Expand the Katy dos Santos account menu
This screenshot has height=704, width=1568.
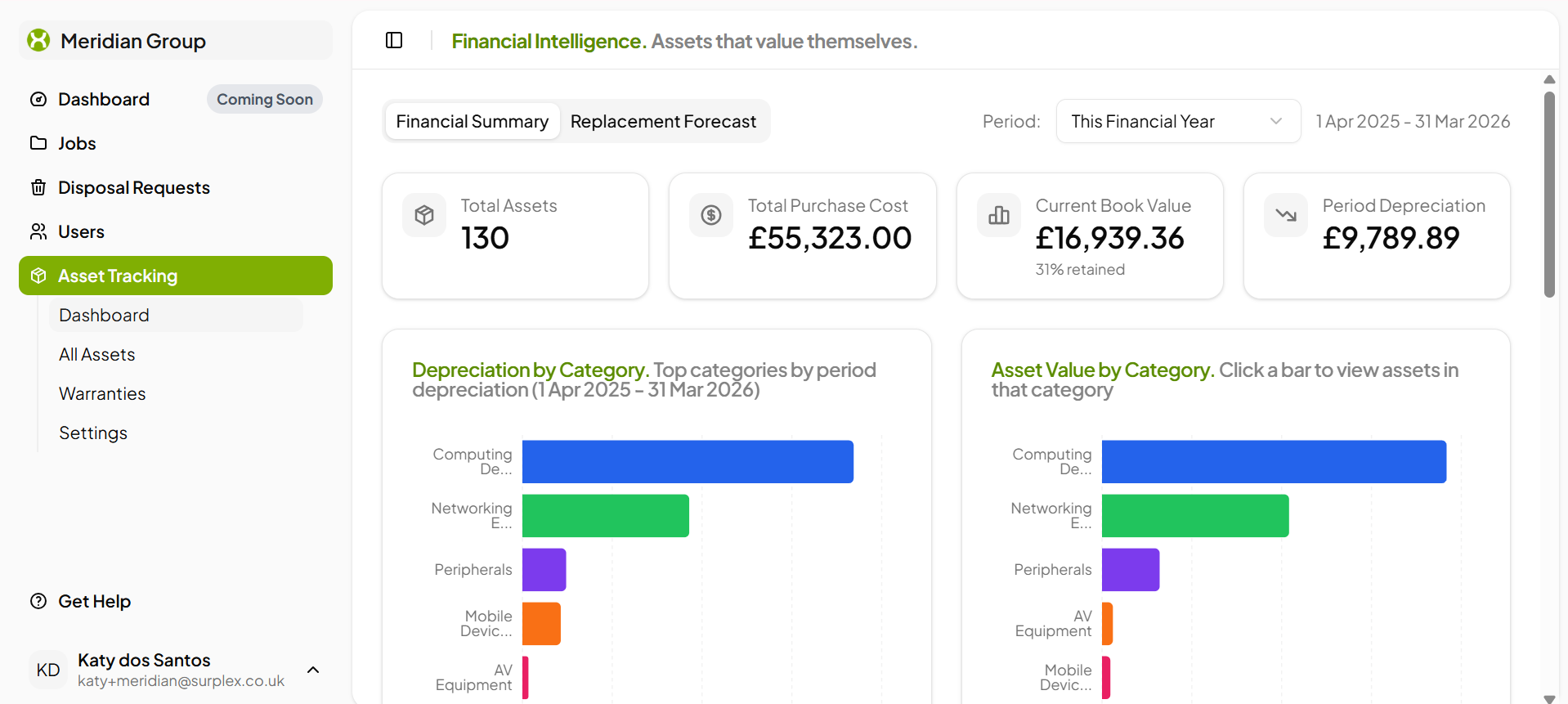(x=313, y=670)
